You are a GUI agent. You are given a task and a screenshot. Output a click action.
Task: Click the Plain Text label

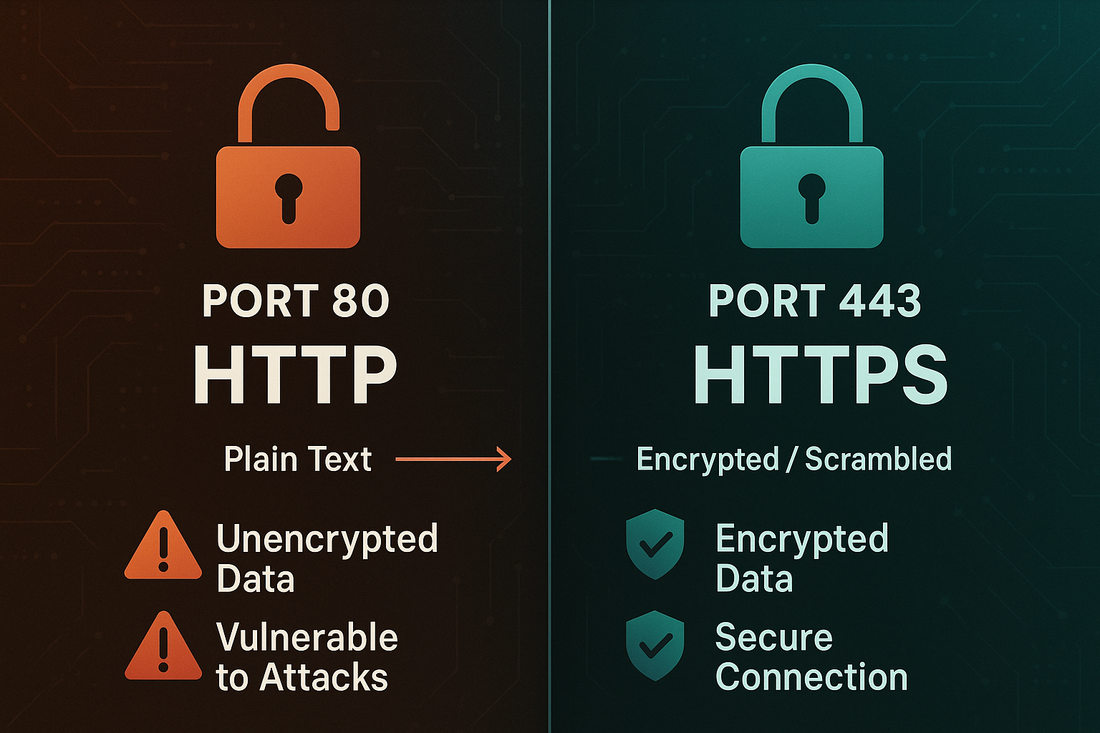pos(298,459)
